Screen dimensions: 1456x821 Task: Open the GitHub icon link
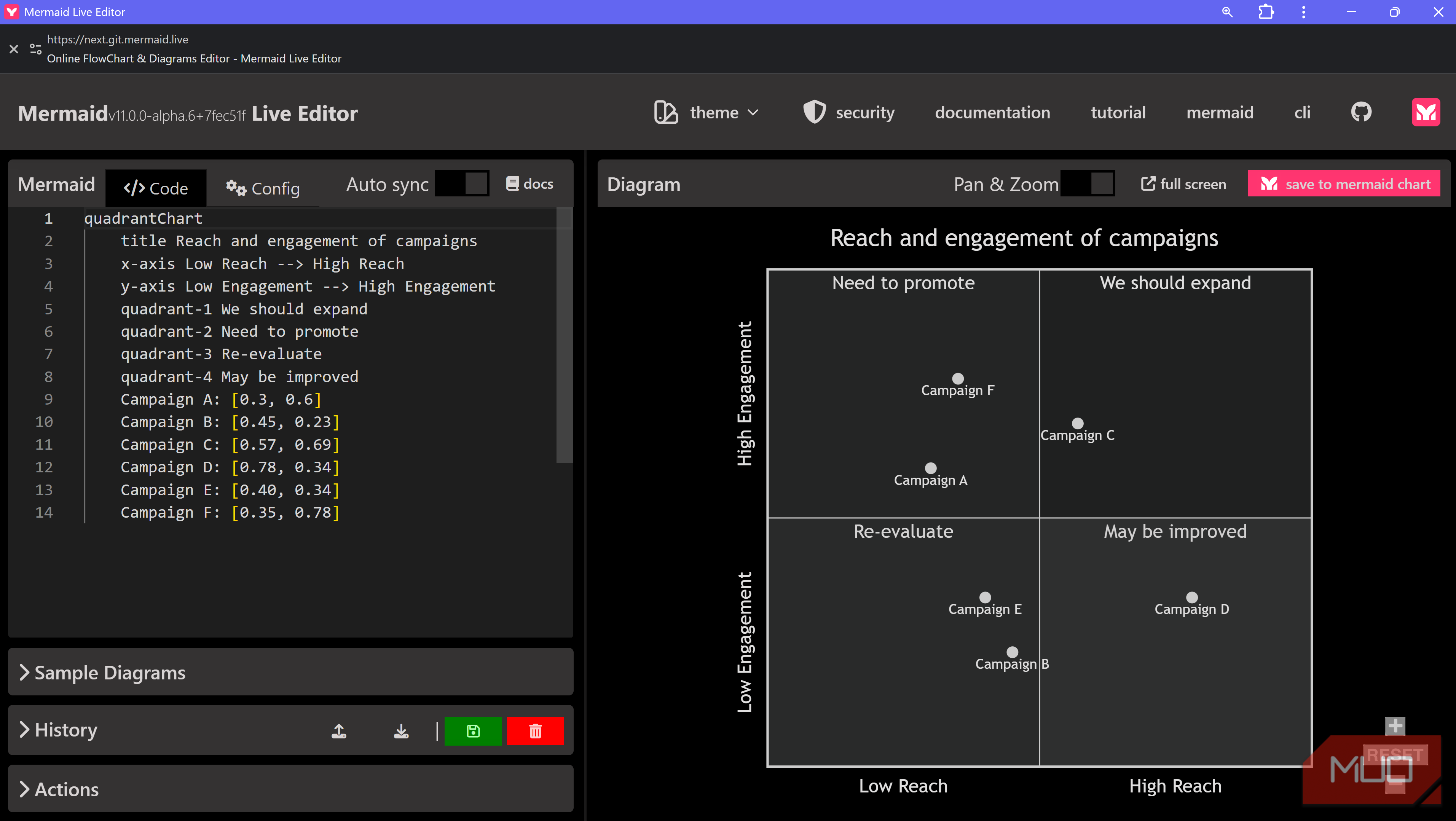pyautogui.click(x=1361, y=112)
